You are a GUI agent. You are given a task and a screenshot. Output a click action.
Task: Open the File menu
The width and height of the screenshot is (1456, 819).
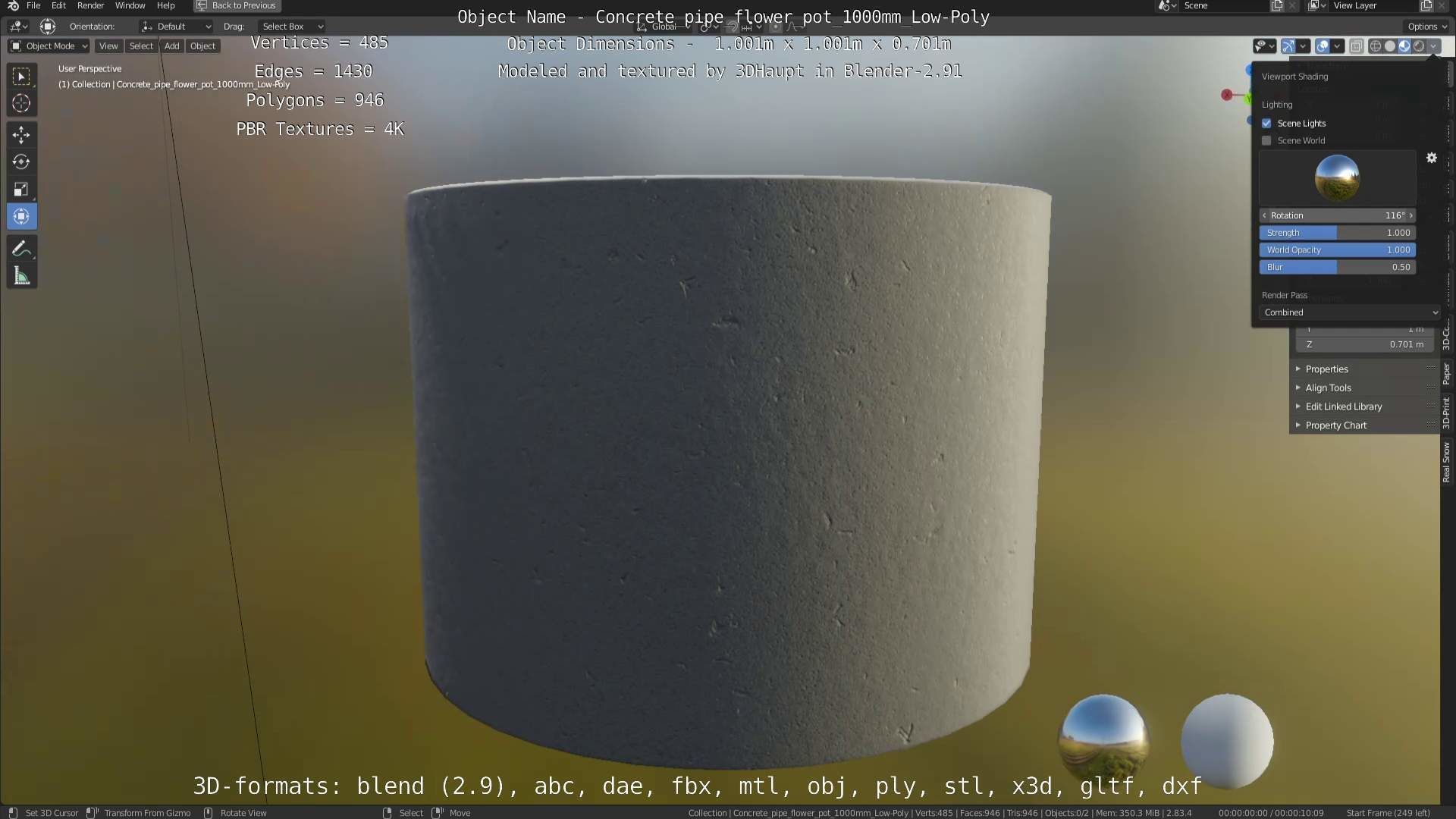(x=33, y=5)
